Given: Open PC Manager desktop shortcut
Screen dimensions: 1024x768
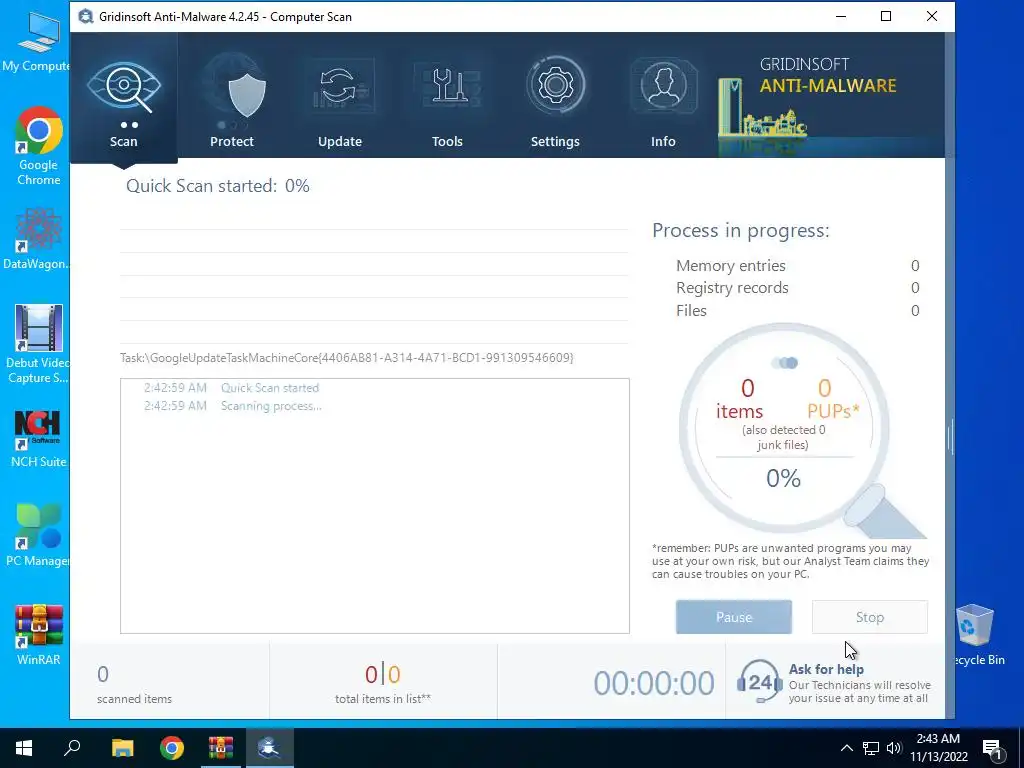Looking at the screenshot, I should click(x=37, y=536).
